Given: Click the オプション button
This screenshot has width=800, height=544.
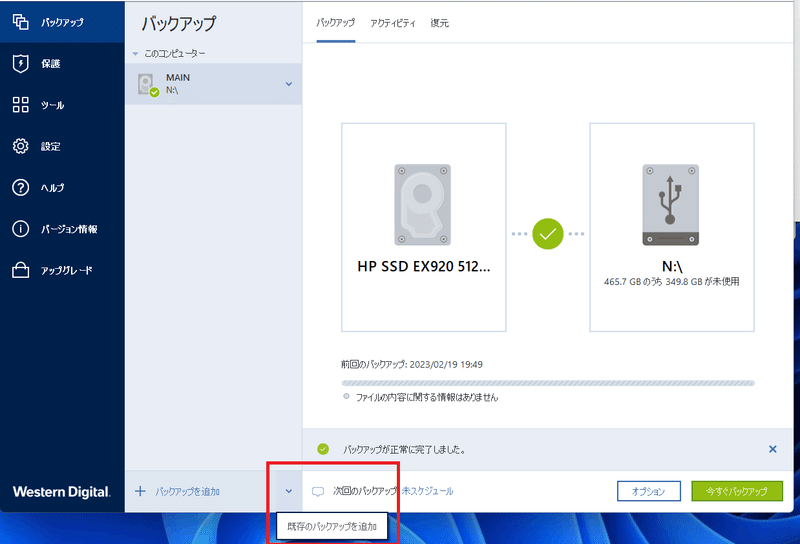Looking at the screenshot, I should (648, 491).
